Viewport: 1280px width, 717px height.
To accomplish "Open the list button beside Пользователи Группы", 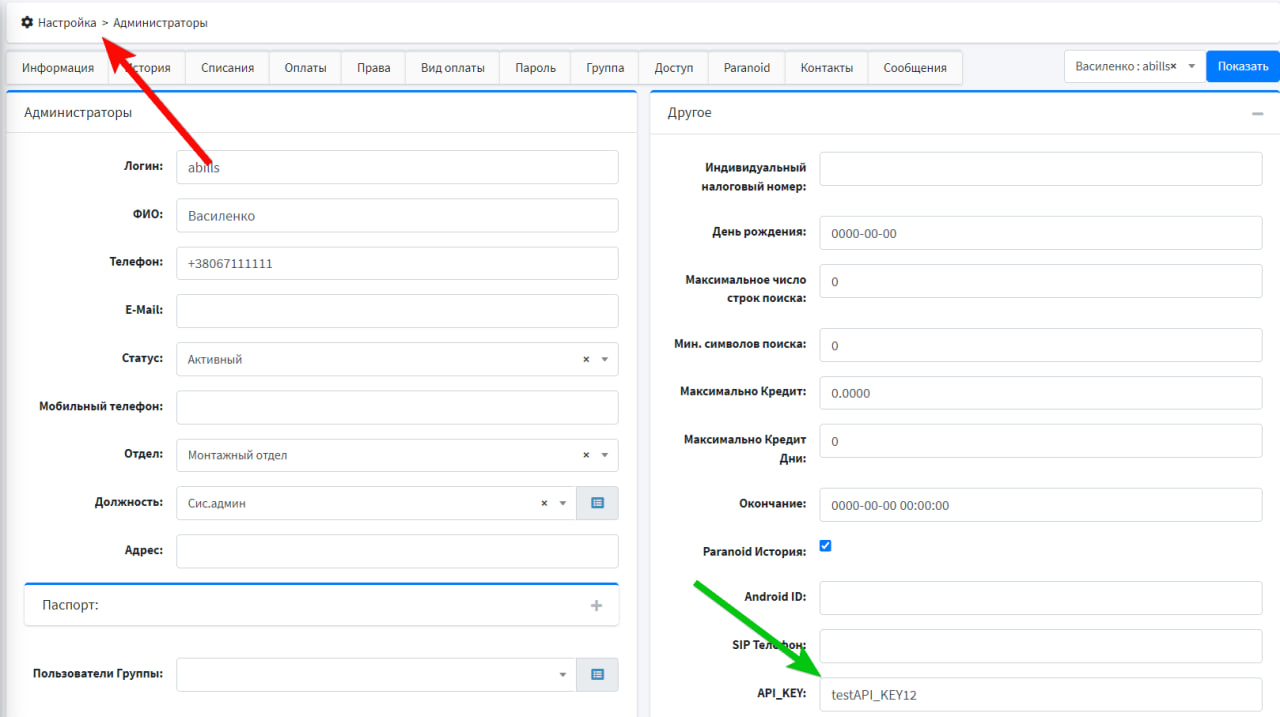I will coord(597,675).
